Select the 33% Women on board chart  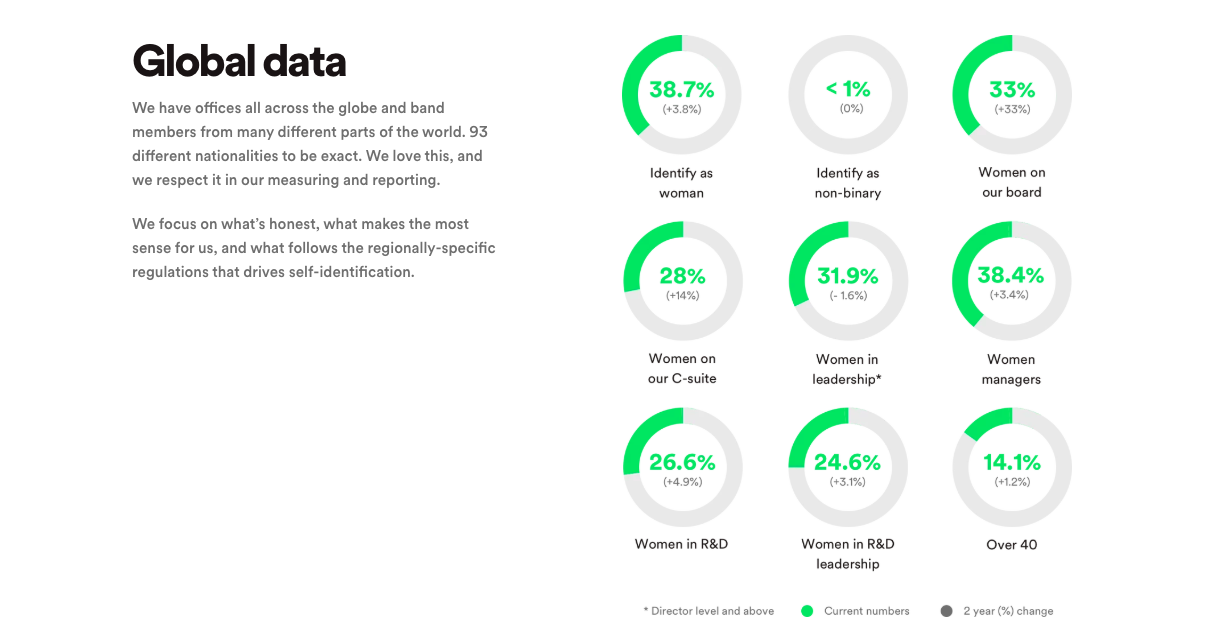click(x=1011, y=95)
